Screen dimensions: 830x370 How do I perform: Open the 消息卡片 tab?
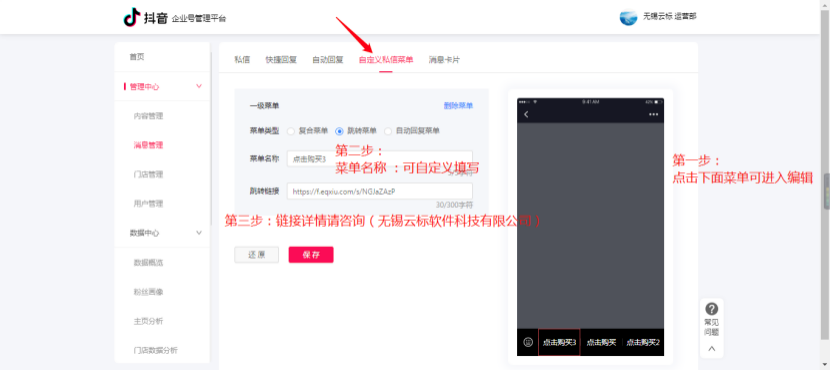click(444, 60)
